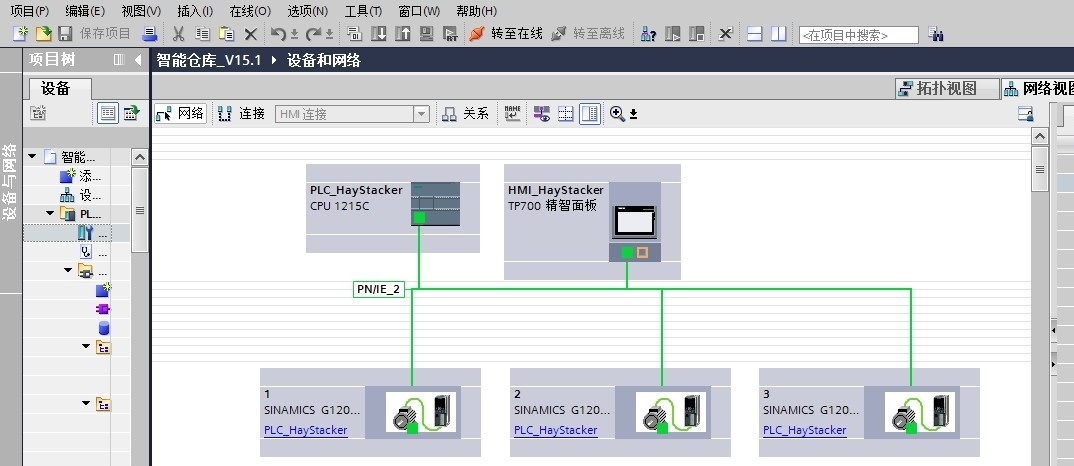The height and width of the screenshot is (466, 1074).
Task: Upload from device icon
Action: click(402, 34)
